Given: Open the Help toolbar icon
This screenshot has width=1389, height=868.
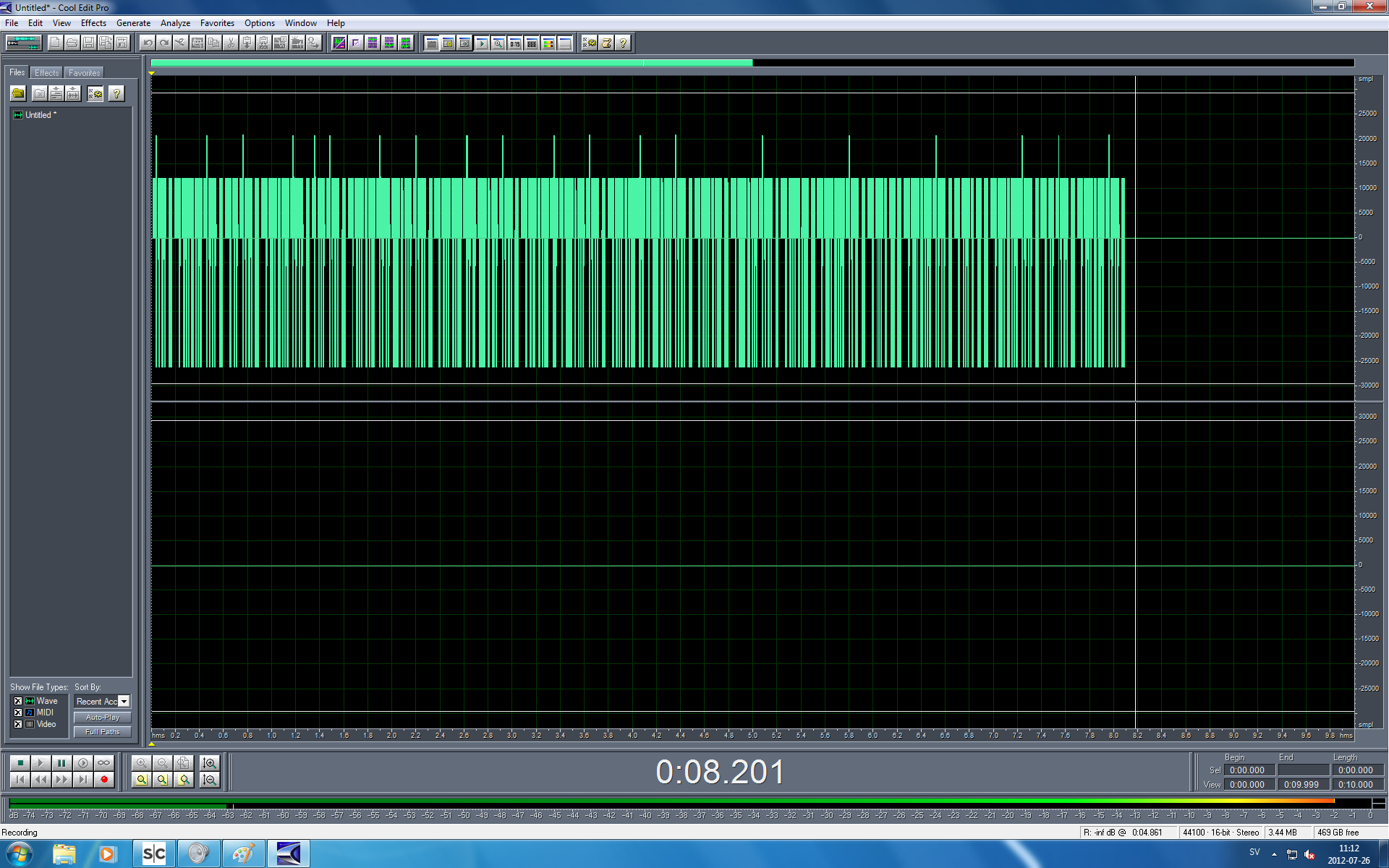Looking at the screenshot, I should (623, 43).
